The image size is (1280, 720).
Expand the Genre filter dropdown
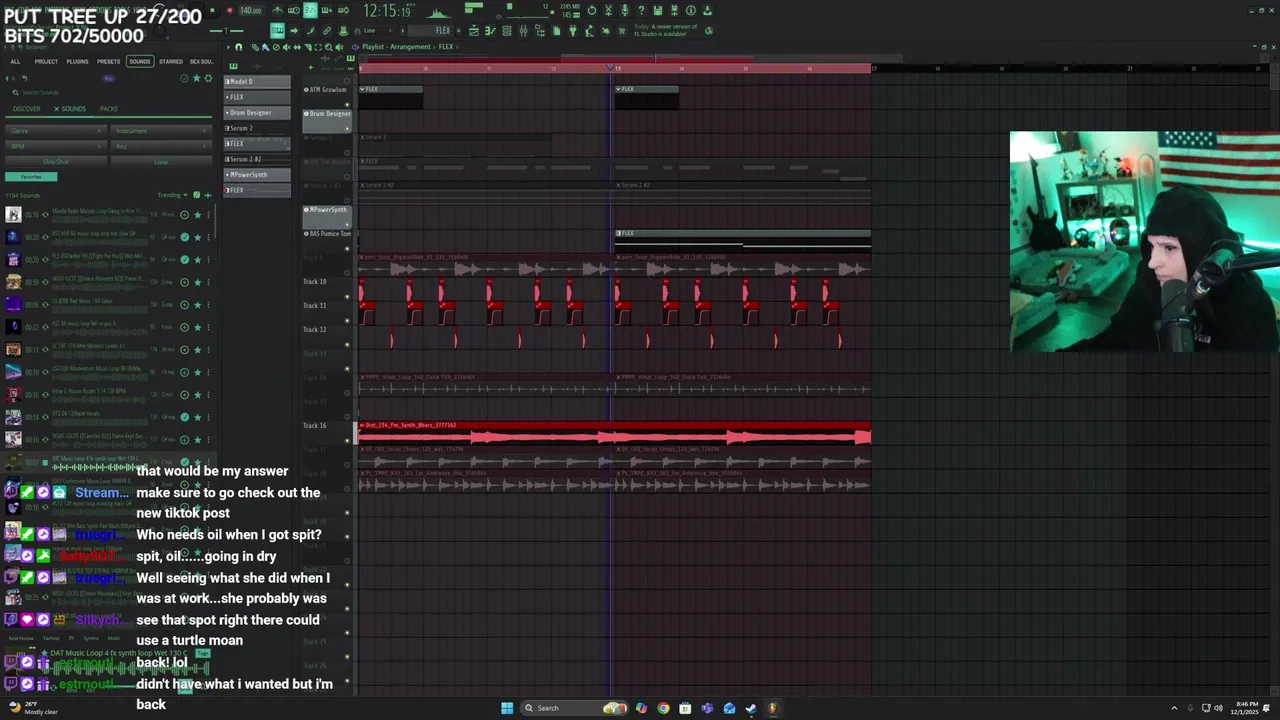[x=54, y=131]
